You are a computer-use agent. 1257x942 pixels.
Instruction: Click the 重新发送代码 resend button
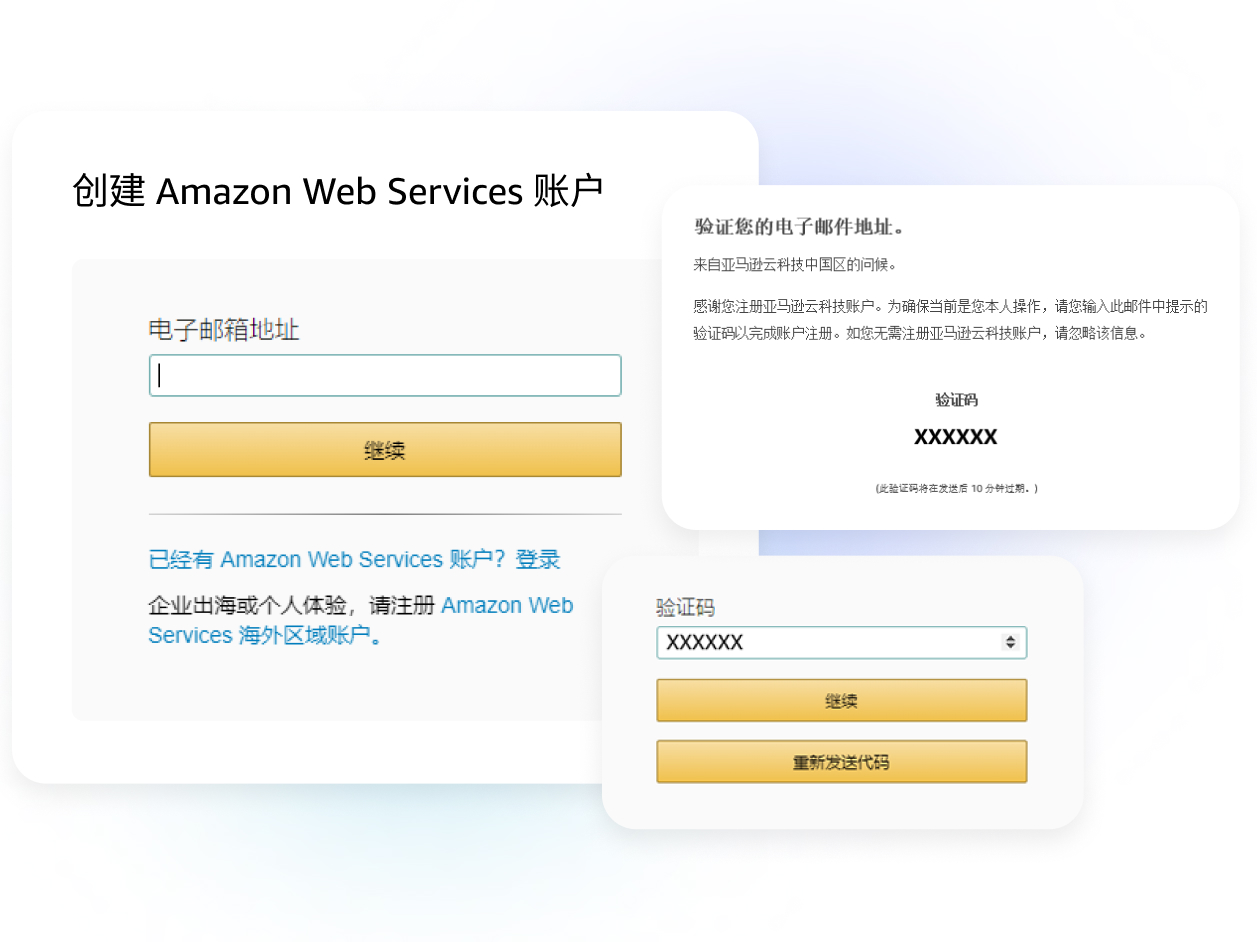click(842, 762)
